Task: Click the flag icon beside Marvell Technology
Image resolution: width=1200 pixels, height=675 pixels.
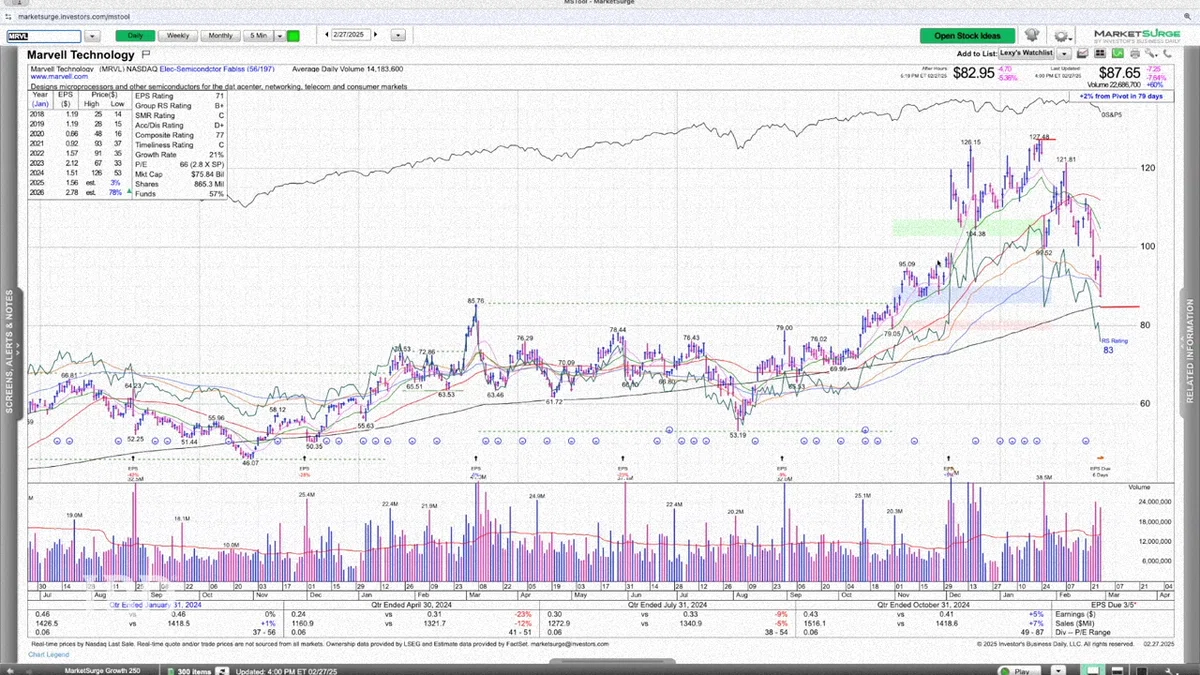Action: 146,54
